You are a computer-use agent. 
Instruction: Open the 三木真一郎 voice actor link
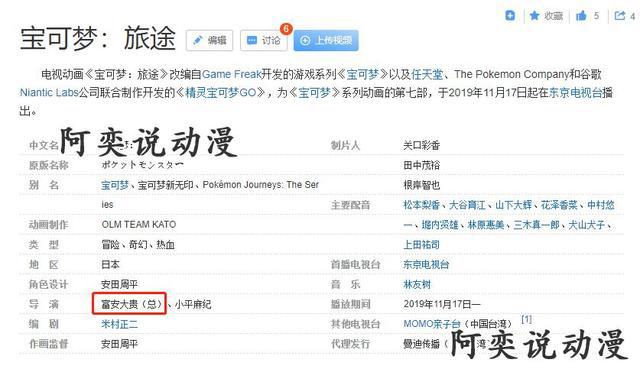pyautogui.click(x=536, y=225)
